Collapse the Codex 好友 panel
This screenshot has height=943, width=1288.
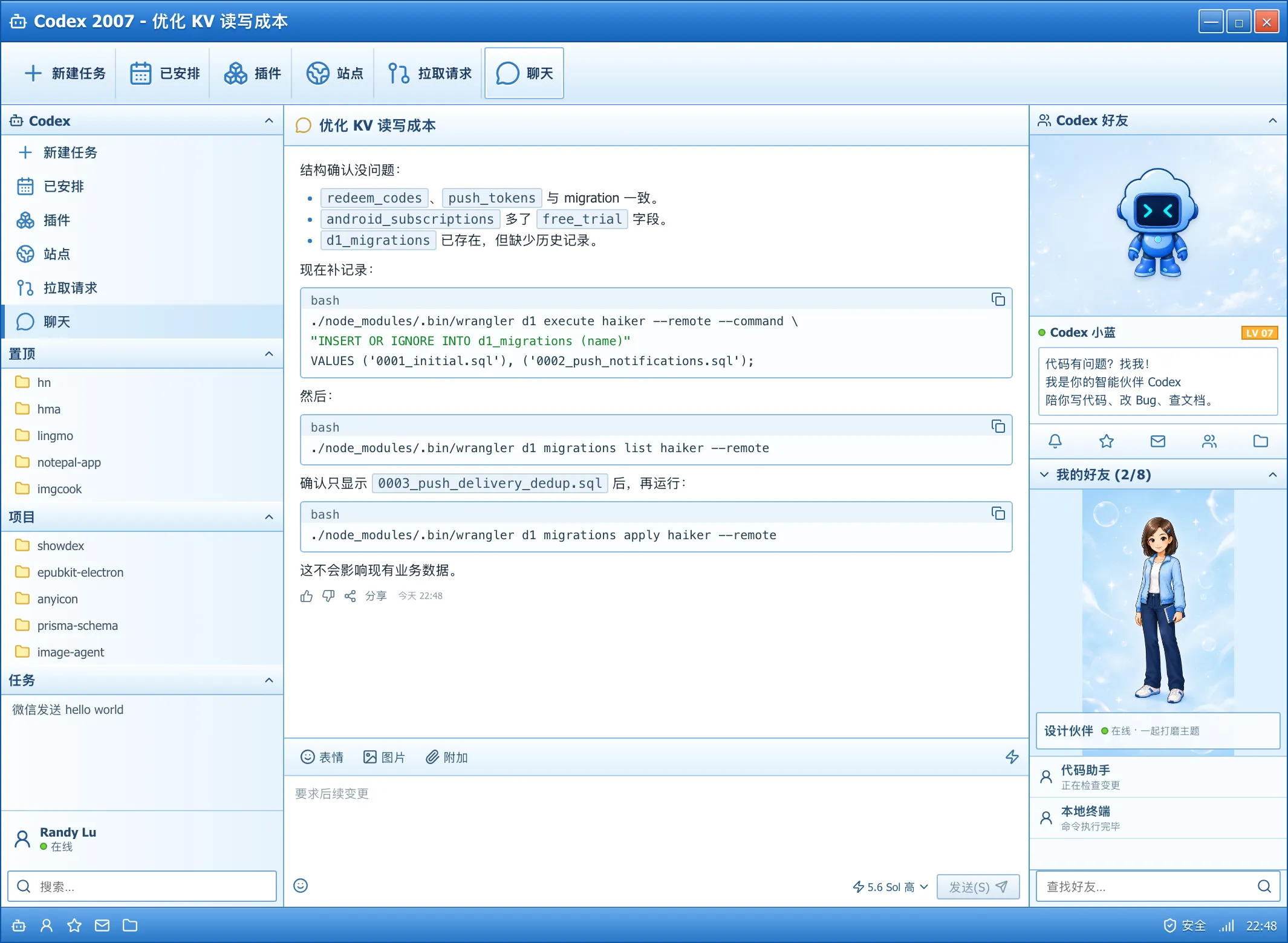tap(1272, 121)
